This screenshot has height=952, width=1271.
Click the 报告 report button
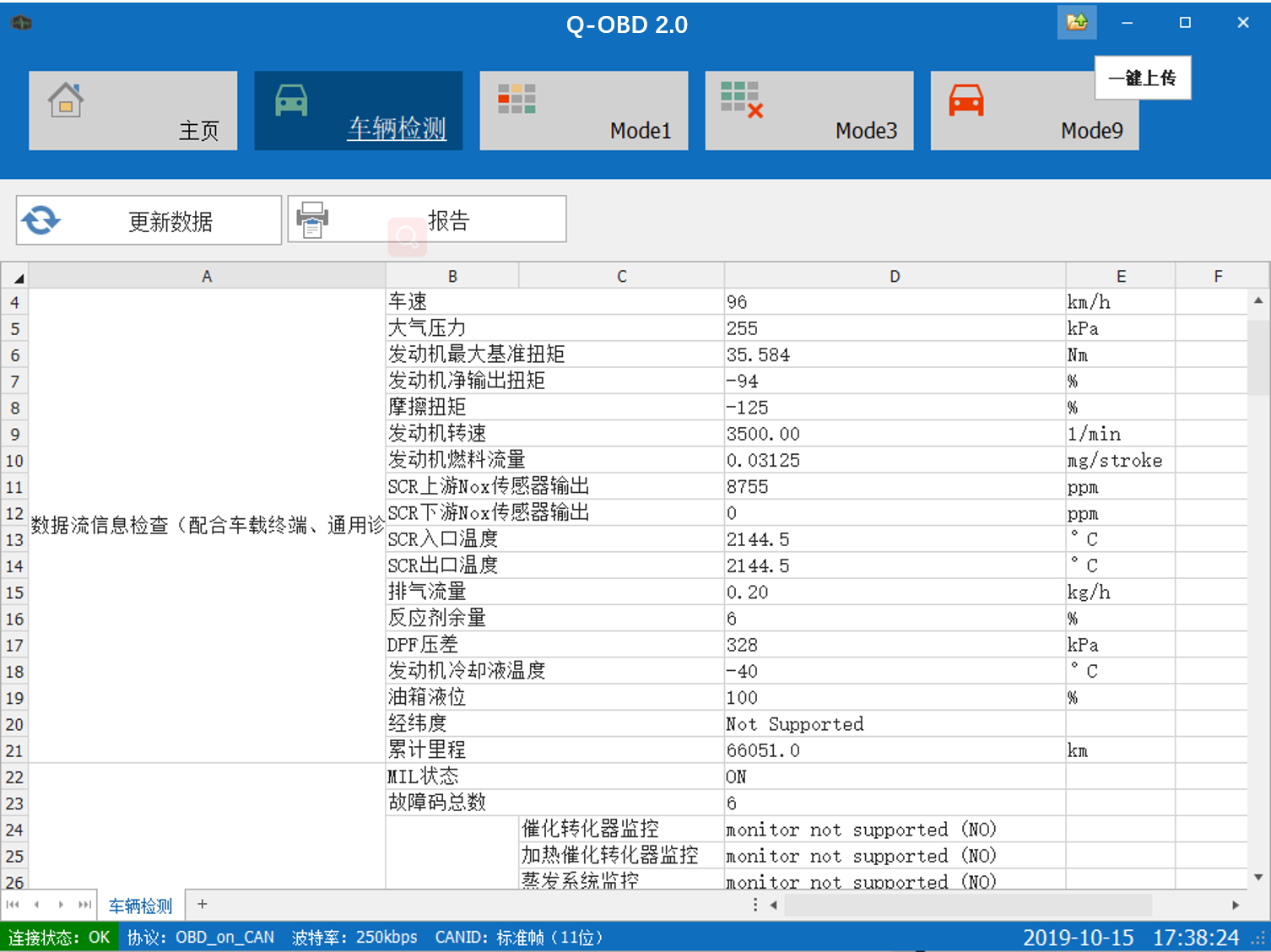[427, 219]
